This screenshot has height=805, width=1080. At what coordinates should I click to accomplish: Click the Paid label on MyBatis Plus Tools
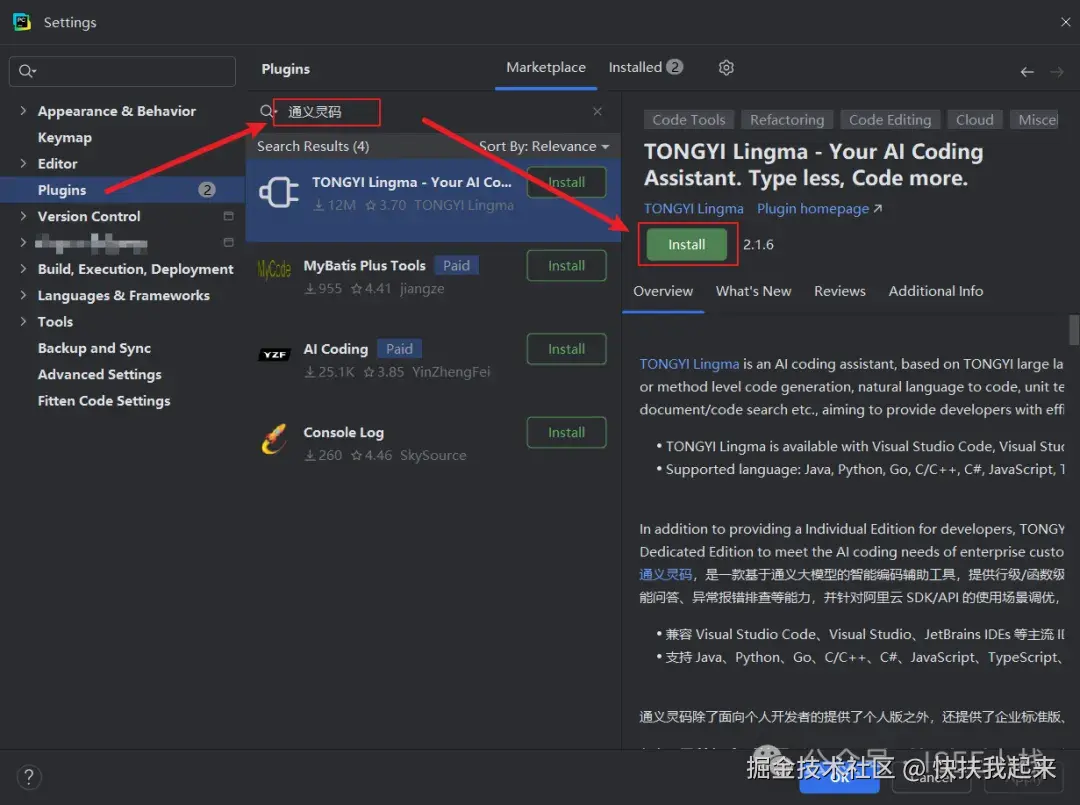[x=456, y=265]
